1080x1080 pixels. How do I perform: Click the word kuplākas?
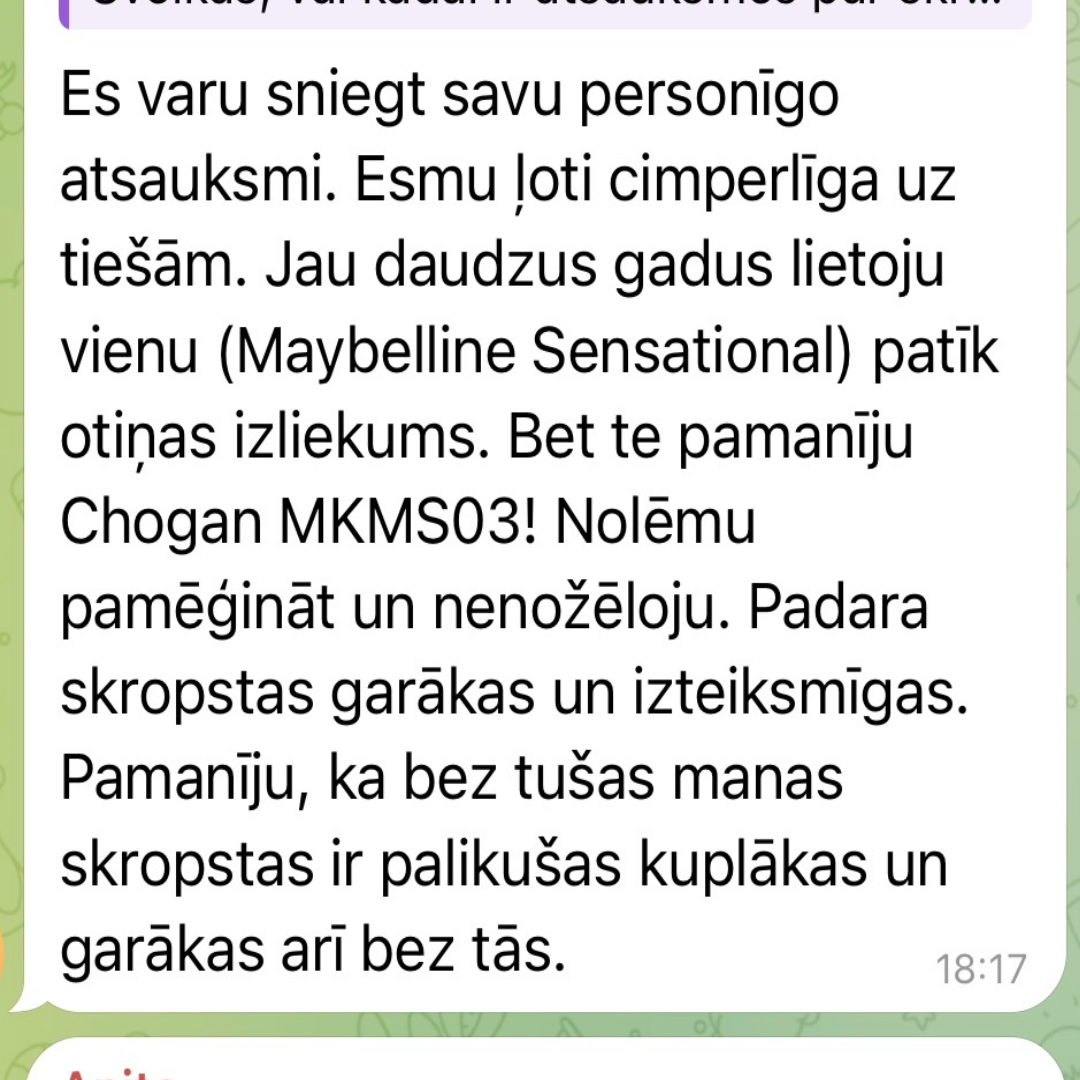point(753,865)
